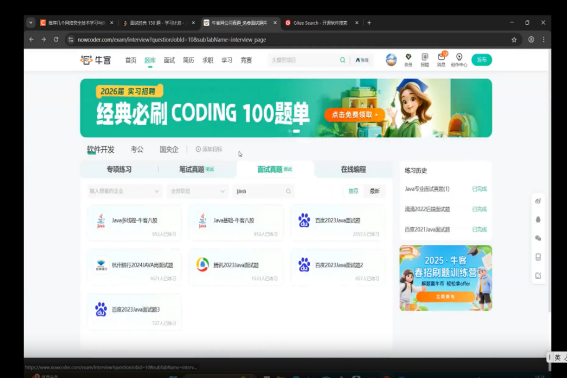The width and height of the screenshot is (567, 378).
Task: Expand the 全部职位 position dropdown
Action: coord(197,191)
